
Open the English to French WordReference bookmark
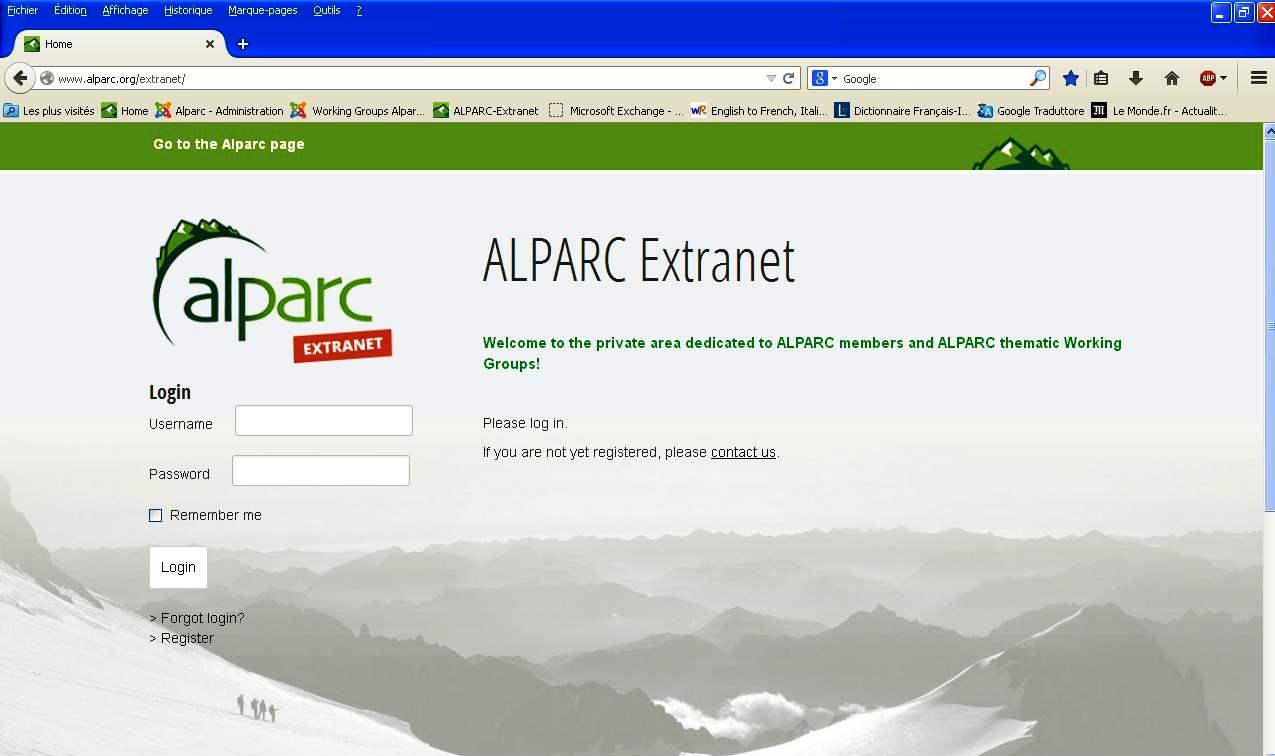pyautogui.click(x=759, y=111)
